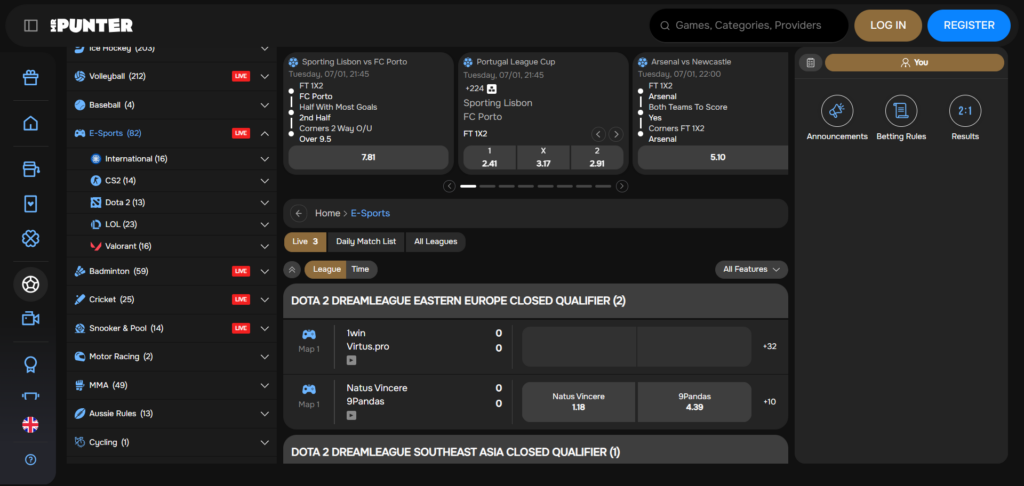The width and height of the screenshot is (1024, 486).
Task: Switch to the Daily Match List tab
Action: (x=366, y=241)
